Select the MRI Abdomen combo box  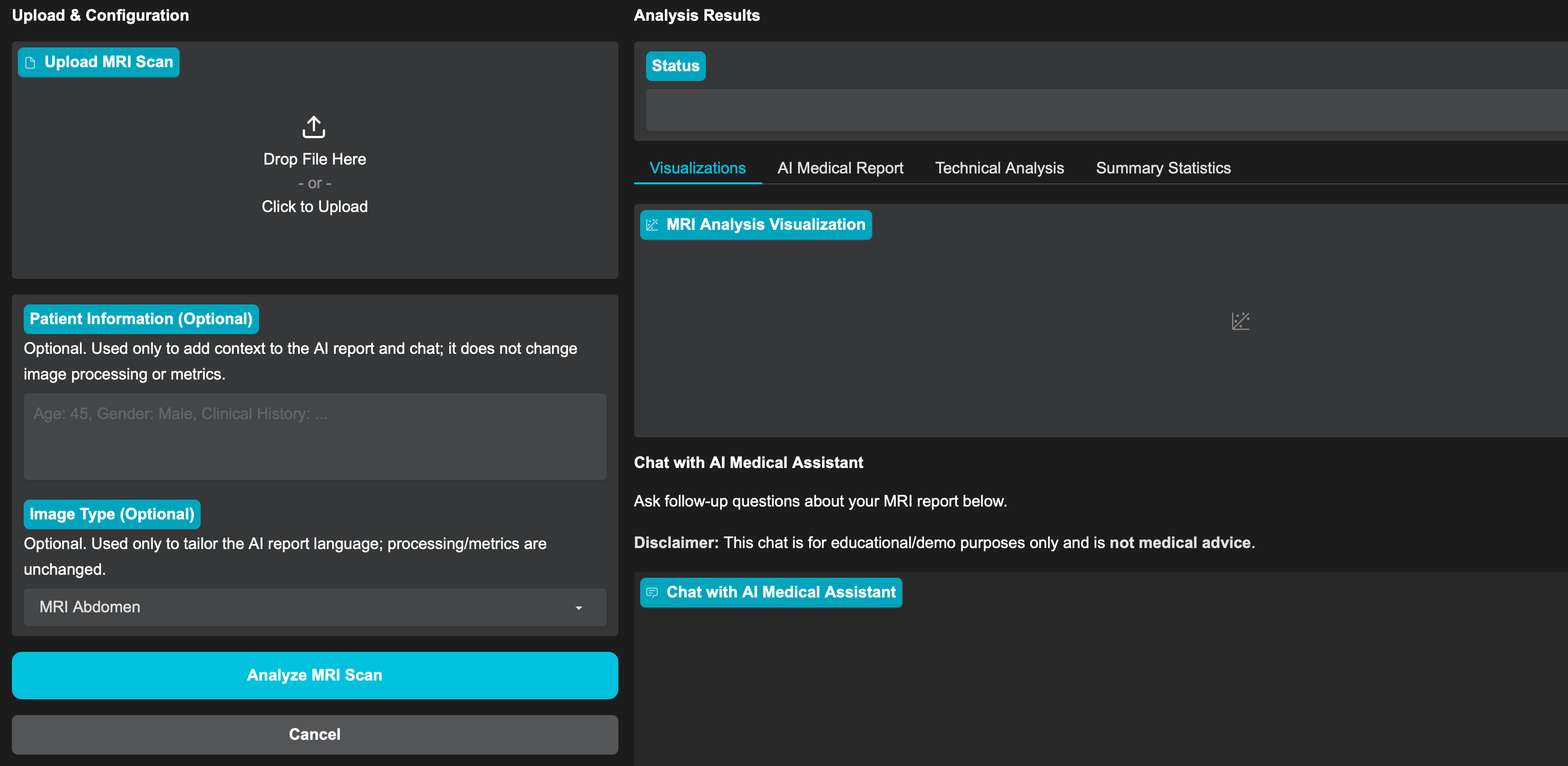tap(315, 606)
